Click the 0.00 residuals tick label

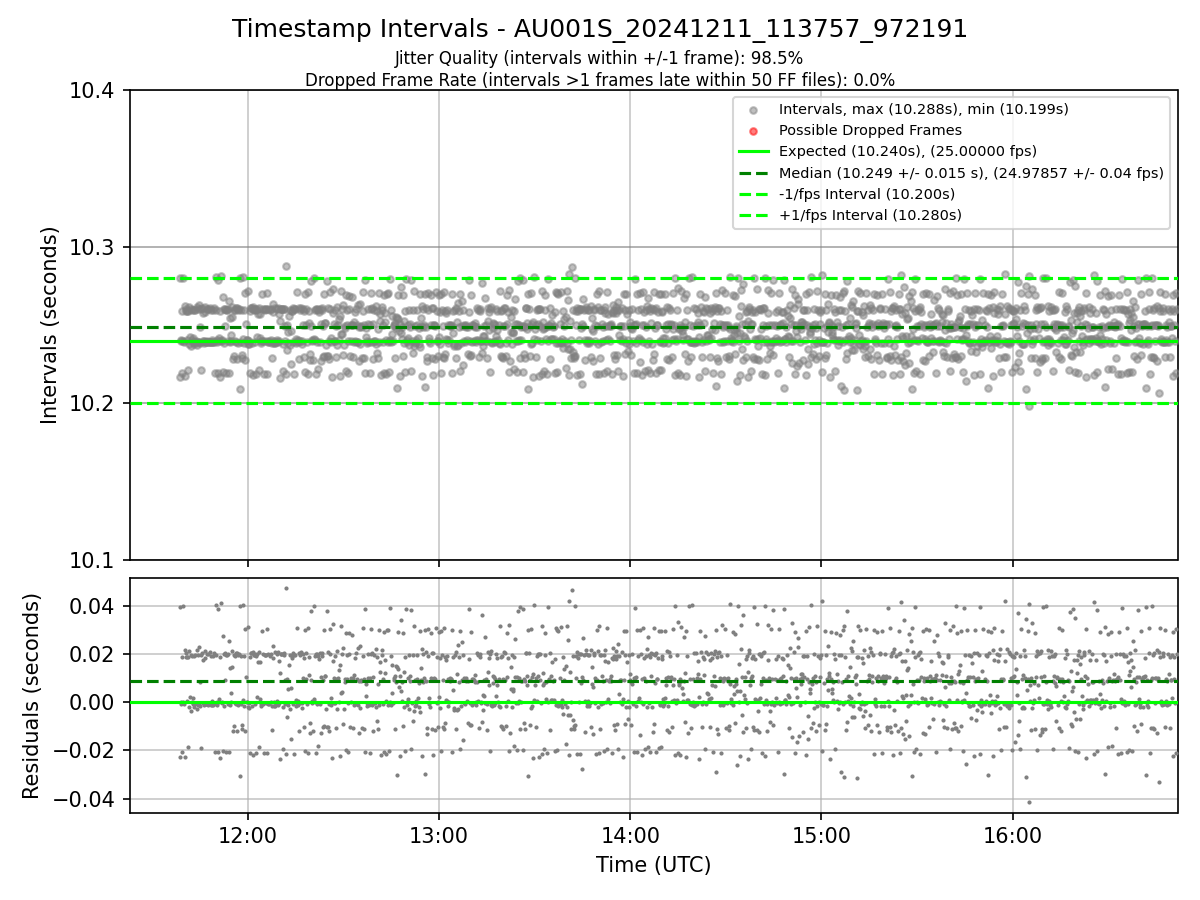click(x=94, y=703)
